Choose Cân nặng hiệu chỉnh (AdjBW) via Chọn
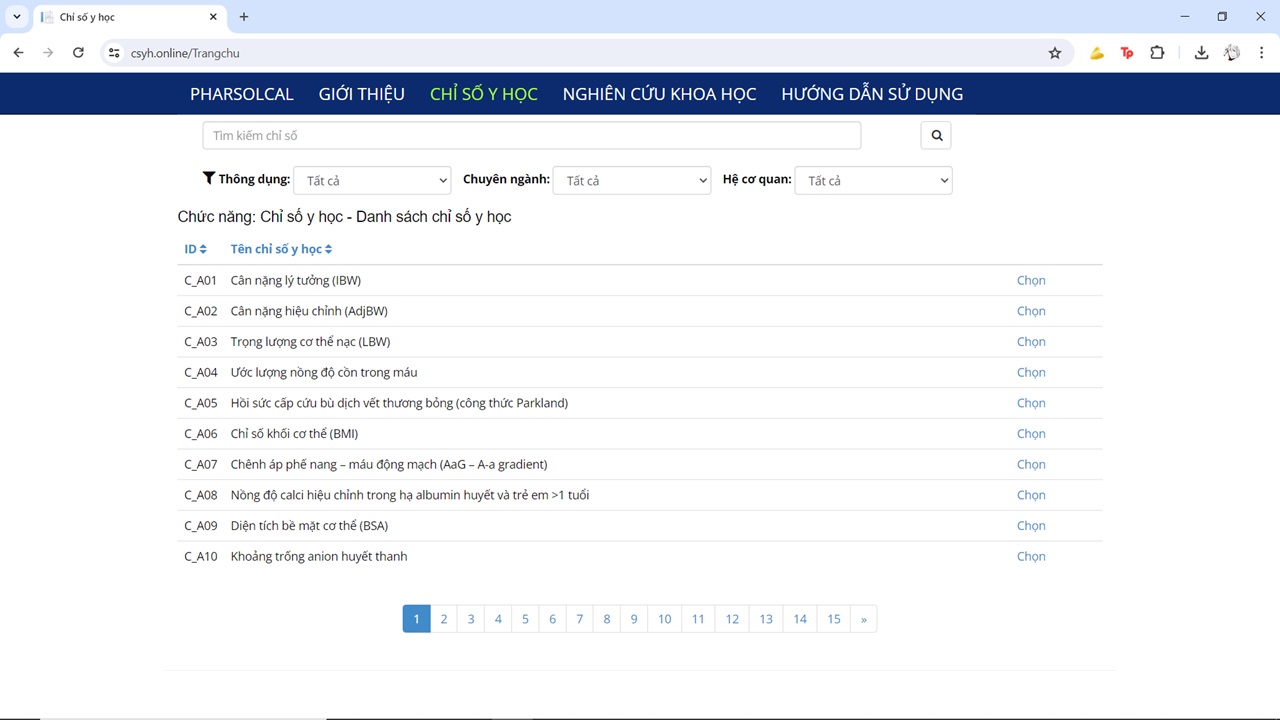1280x720 pixels. click(x=1031, y=311)
